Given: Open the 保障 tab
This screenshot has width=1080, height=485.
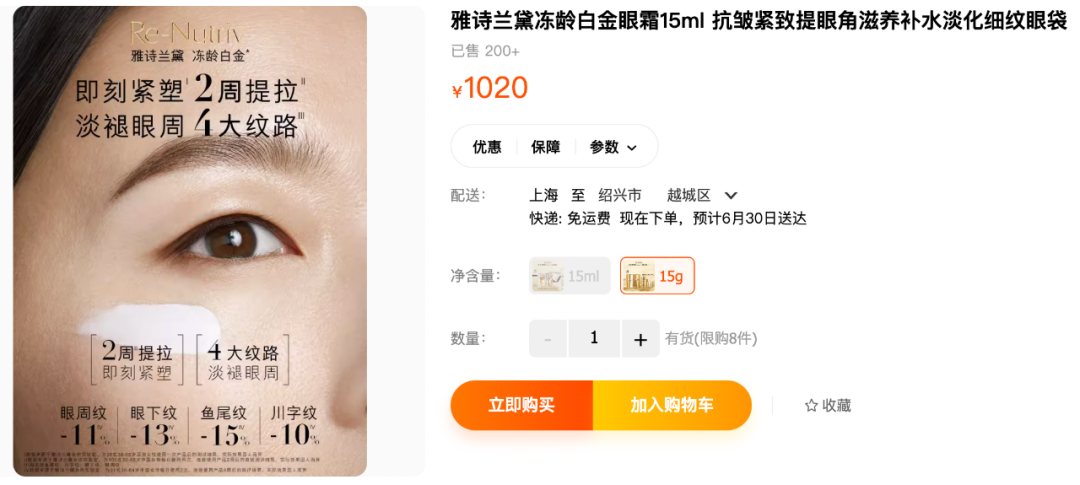Looking at the screenshot, I should tap(546, 147).
